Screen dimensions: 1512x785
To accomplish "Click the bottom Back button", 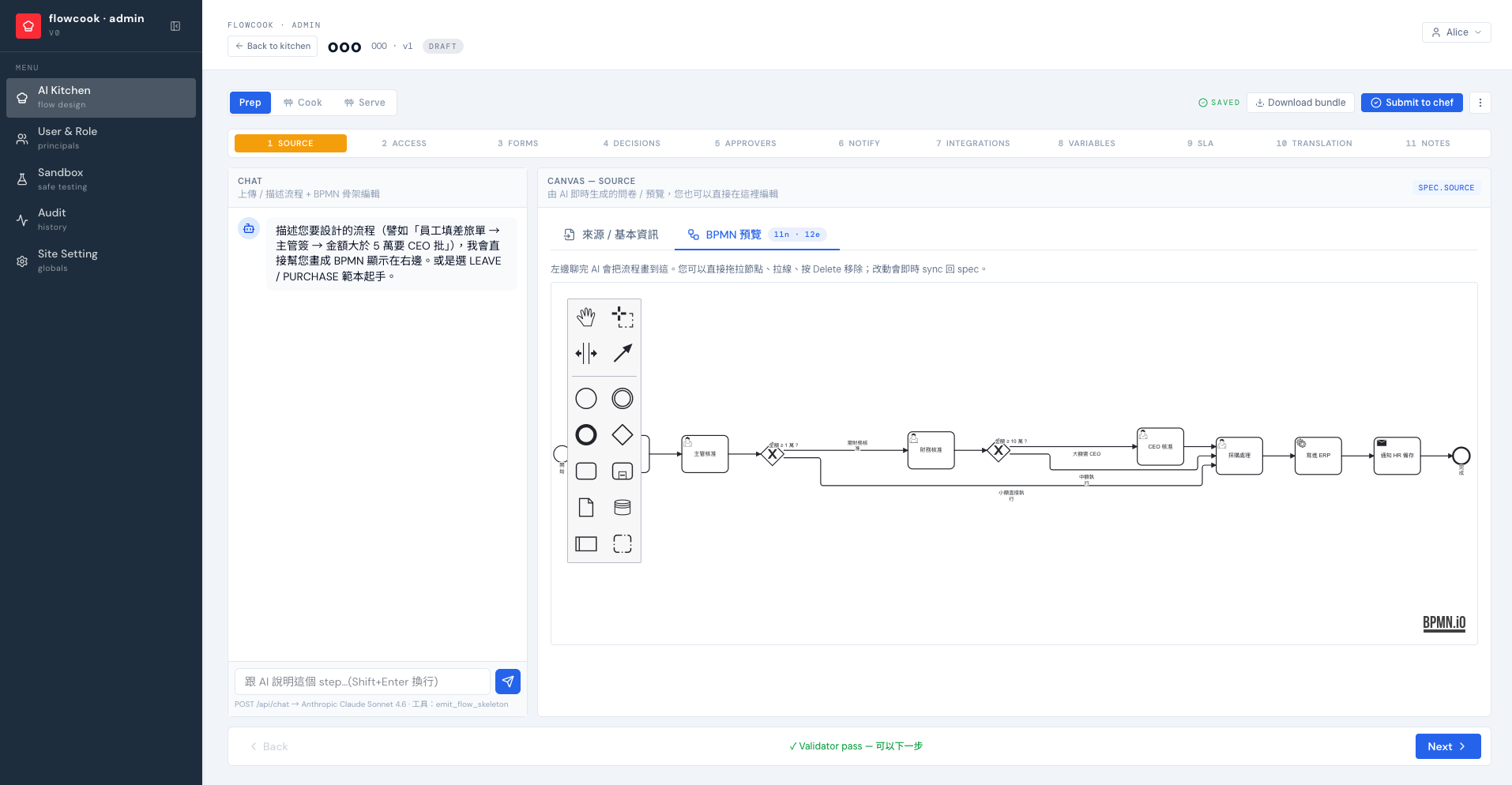I will point(269,746).
